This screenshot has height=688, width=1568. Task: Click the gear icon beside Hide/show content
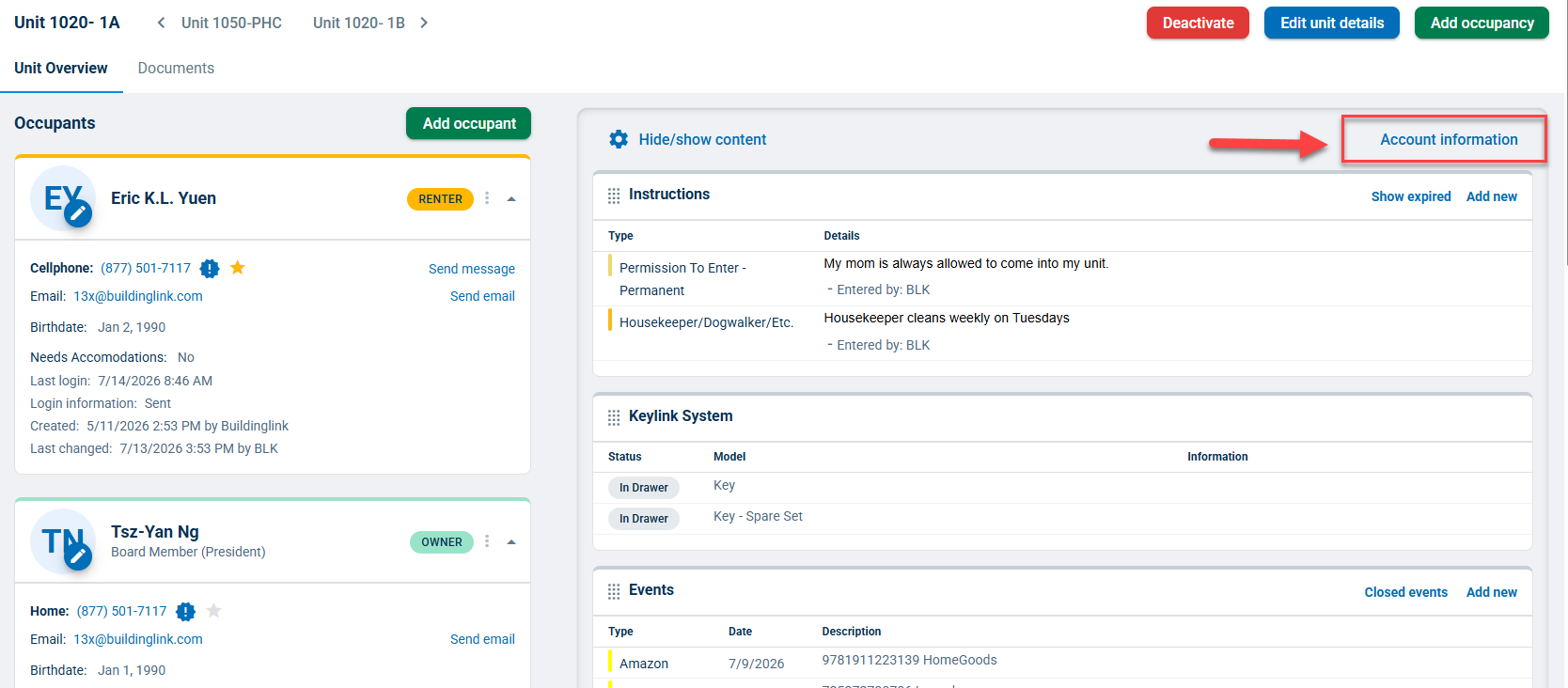(x=619, y=139)
